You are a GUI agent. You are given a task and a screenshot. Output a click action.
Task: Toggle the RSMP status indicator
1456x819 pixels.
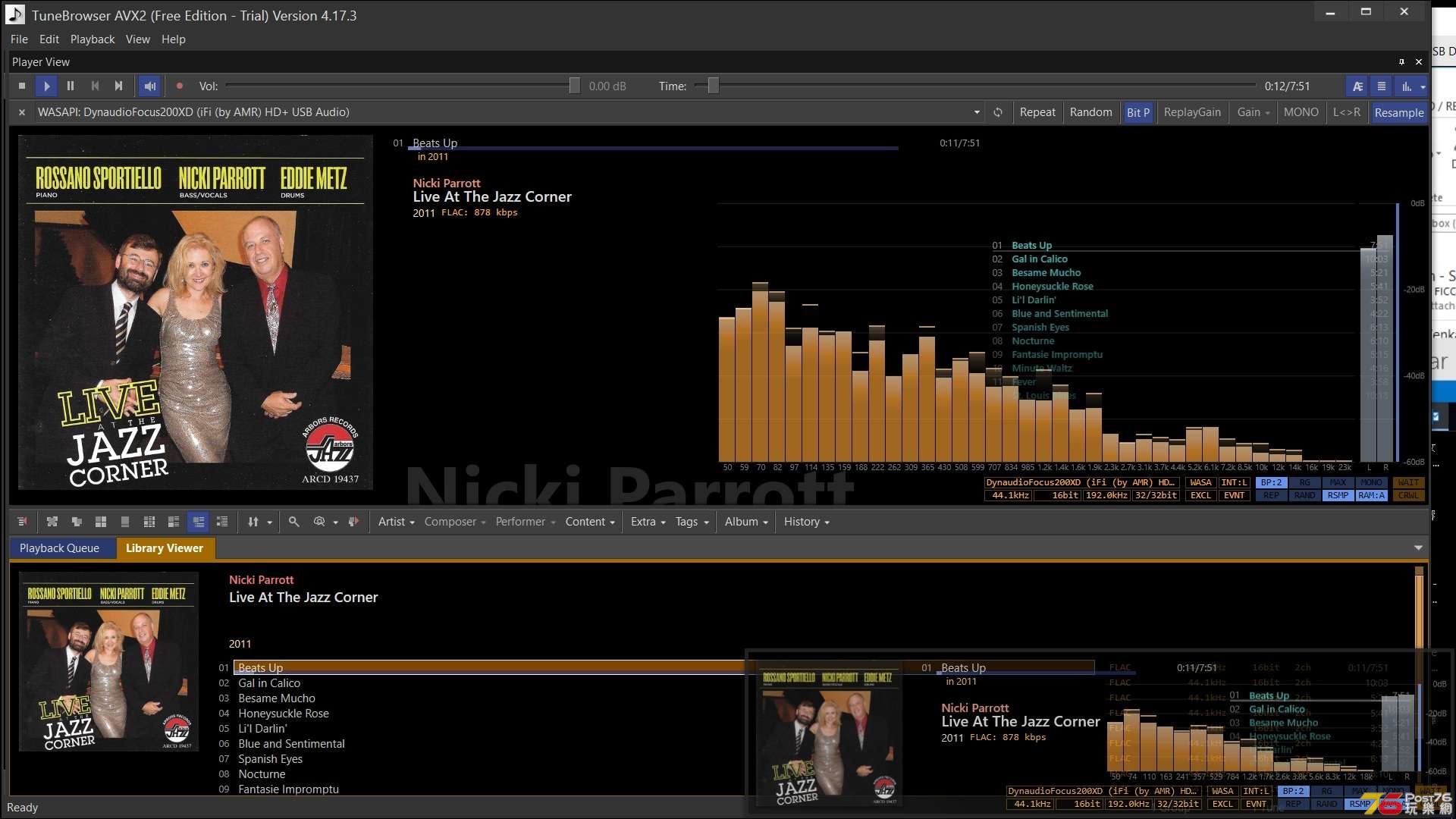click(1338, 496)
